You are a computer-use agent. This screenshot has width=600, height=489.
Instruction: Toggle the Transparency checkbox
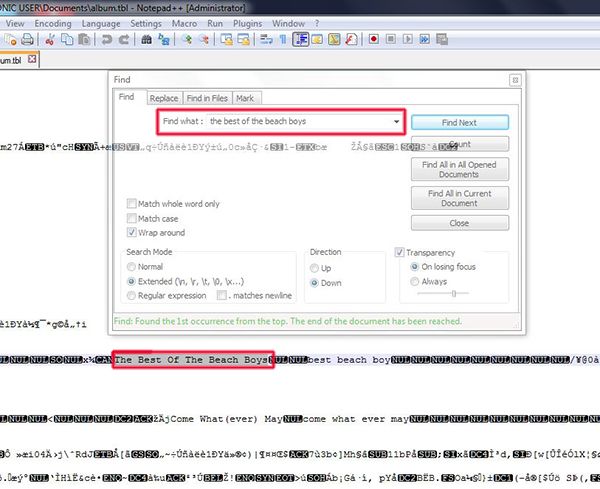pos(399,252)
